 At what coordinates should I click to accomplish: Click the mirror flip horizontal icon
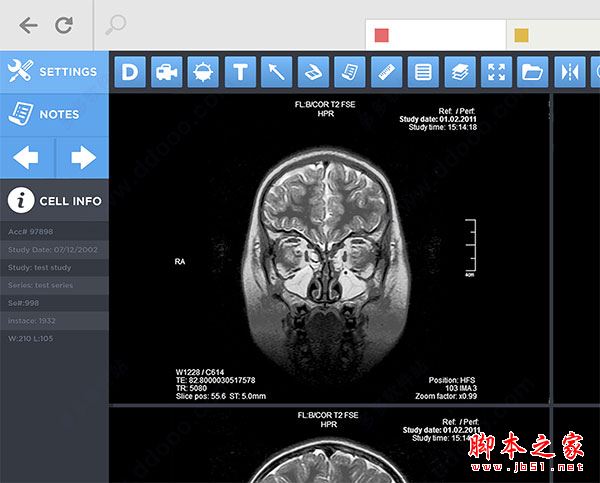point(570,72)
